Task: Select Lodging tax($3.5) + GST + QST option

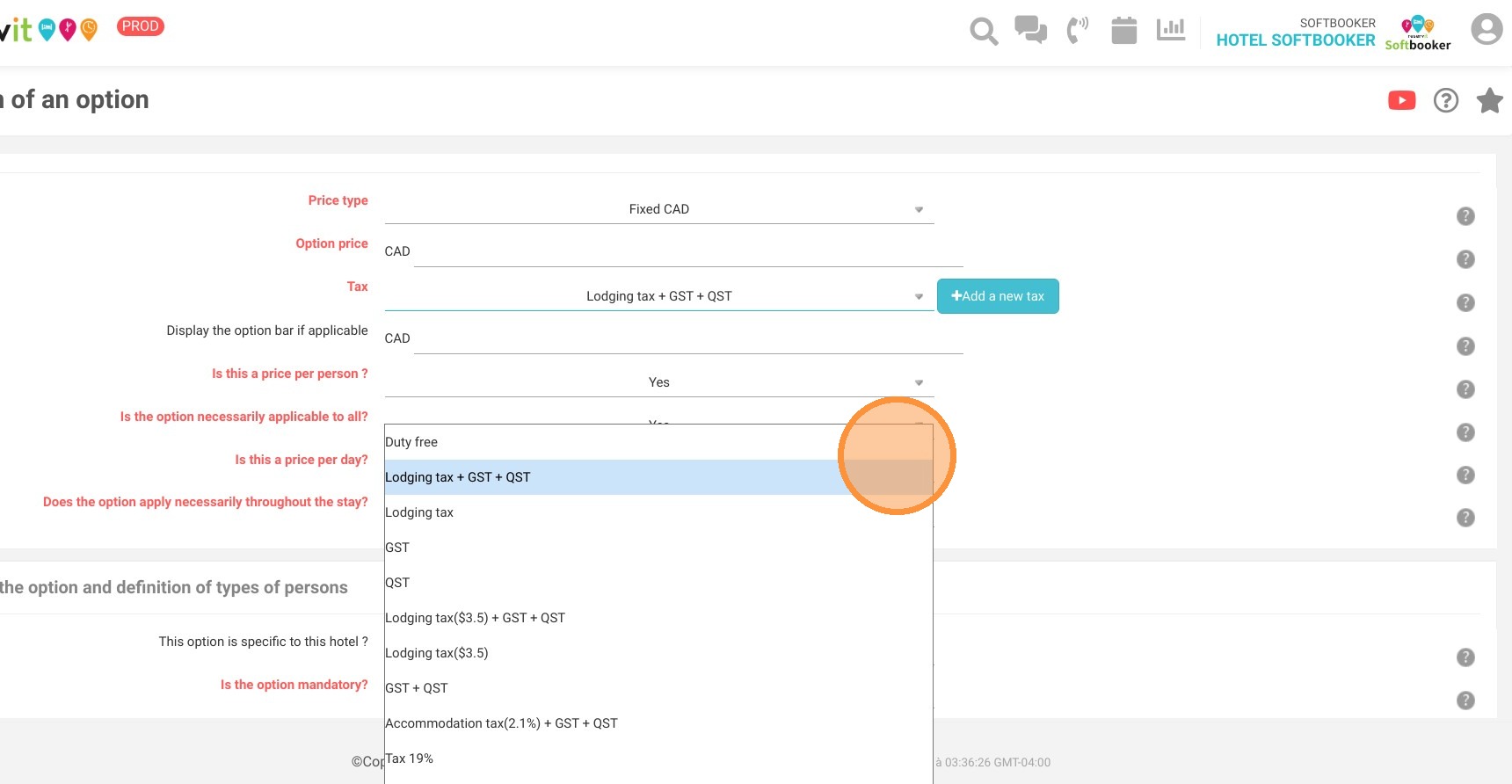Action: pos(658,618)
